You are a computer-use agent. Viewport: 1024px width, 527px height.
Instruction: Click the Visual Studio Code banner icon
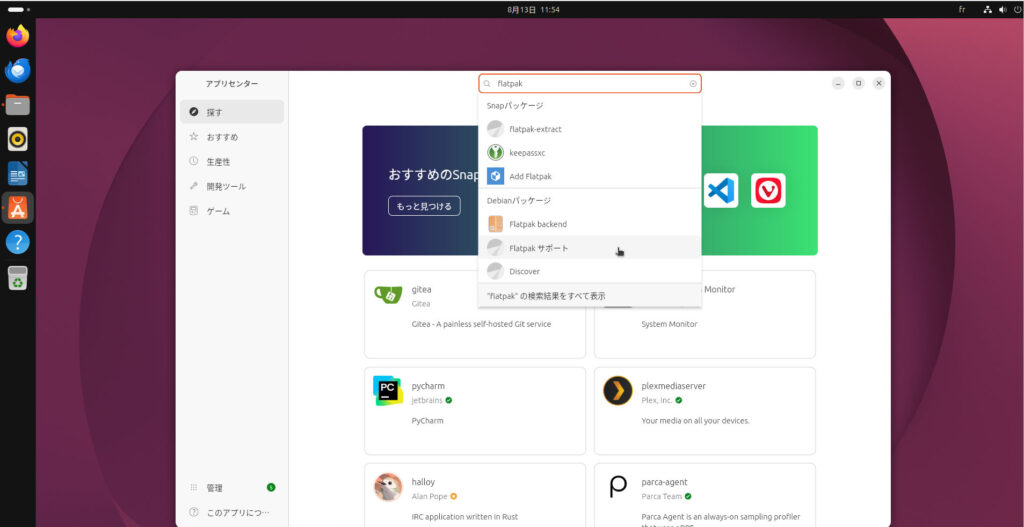pyautogui.click(x=720, y=190)
